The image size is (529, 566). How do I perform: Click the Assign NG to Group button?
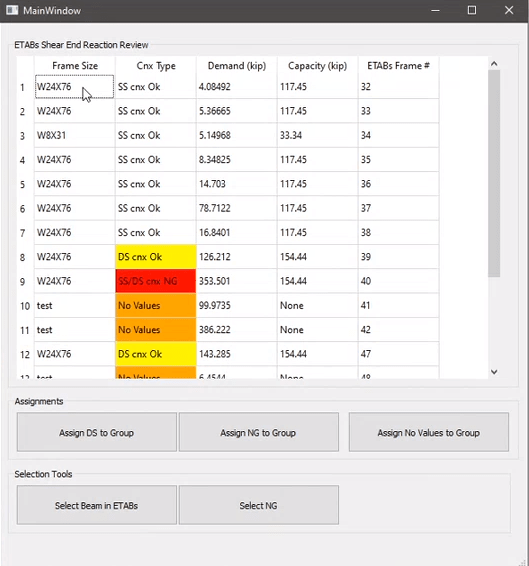click(x=259, y=432)
